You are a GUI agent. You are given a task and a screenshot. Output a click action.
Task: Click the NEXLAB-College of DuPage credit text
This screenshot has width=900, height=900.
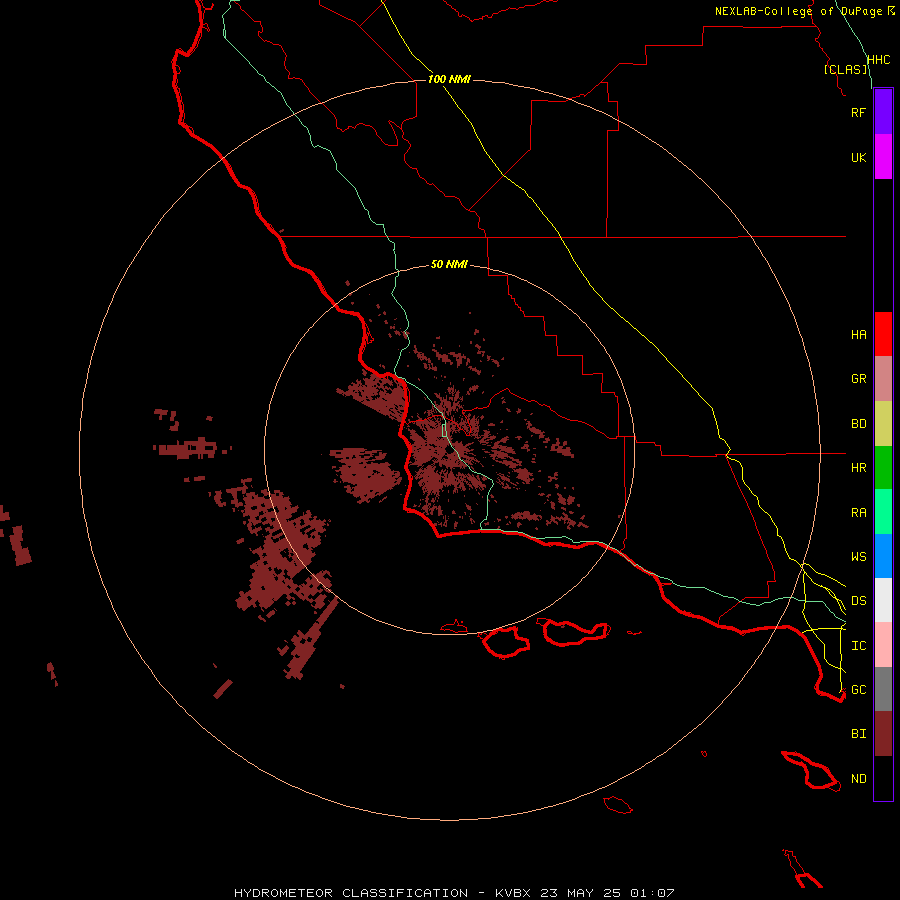(x=798, y=11)
